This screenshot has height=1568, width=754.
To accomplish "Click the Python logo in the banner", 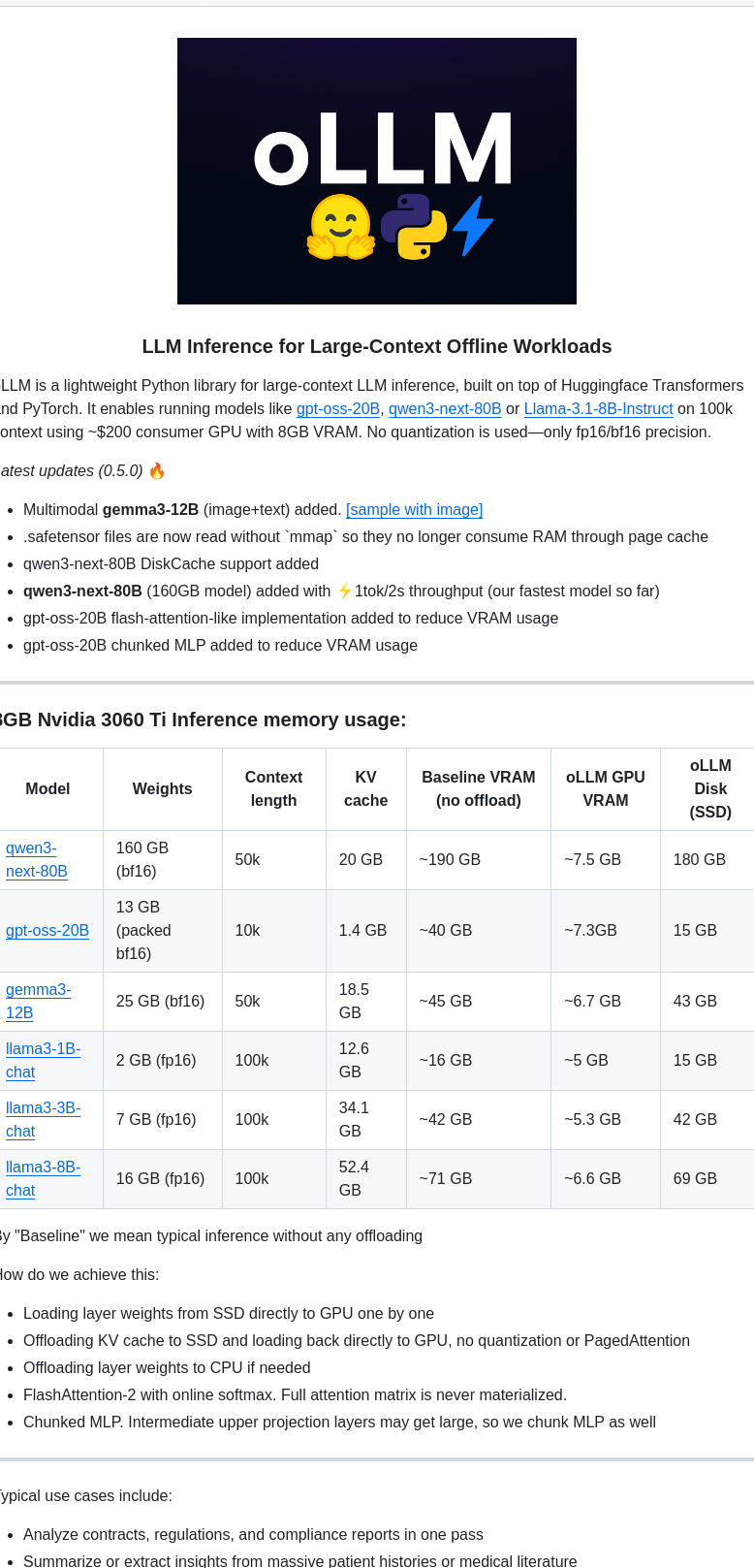I will (414, 227).
